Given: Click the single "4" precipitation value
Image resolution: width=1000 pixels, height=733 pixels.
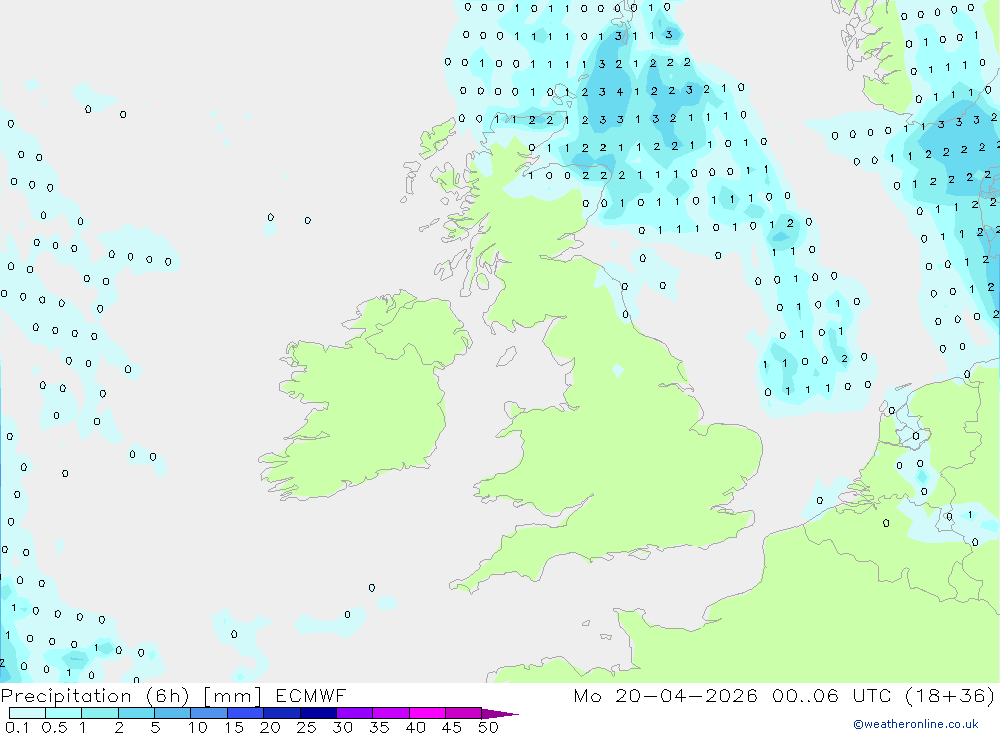Looking at the screenshot, I should coord(619,92).
